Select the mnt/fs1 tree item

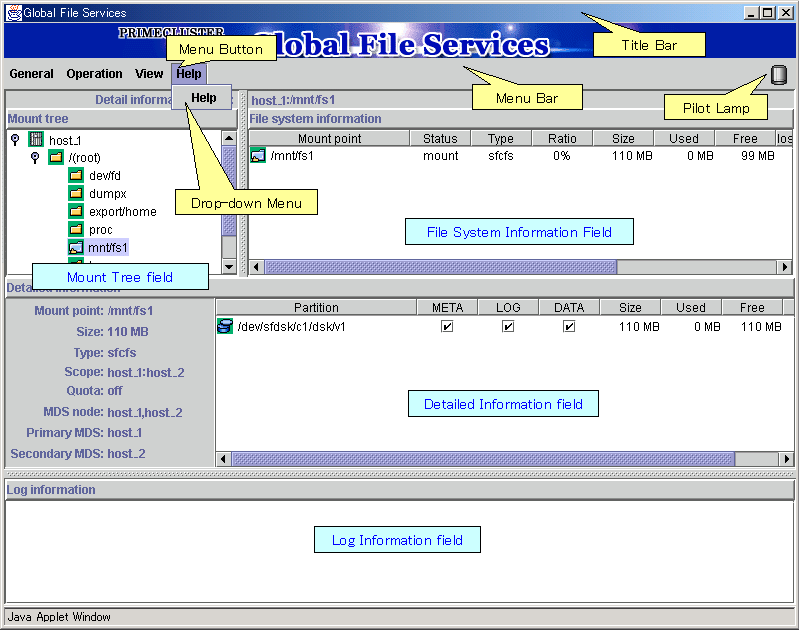pyautogui.click(x=108, y=248)
